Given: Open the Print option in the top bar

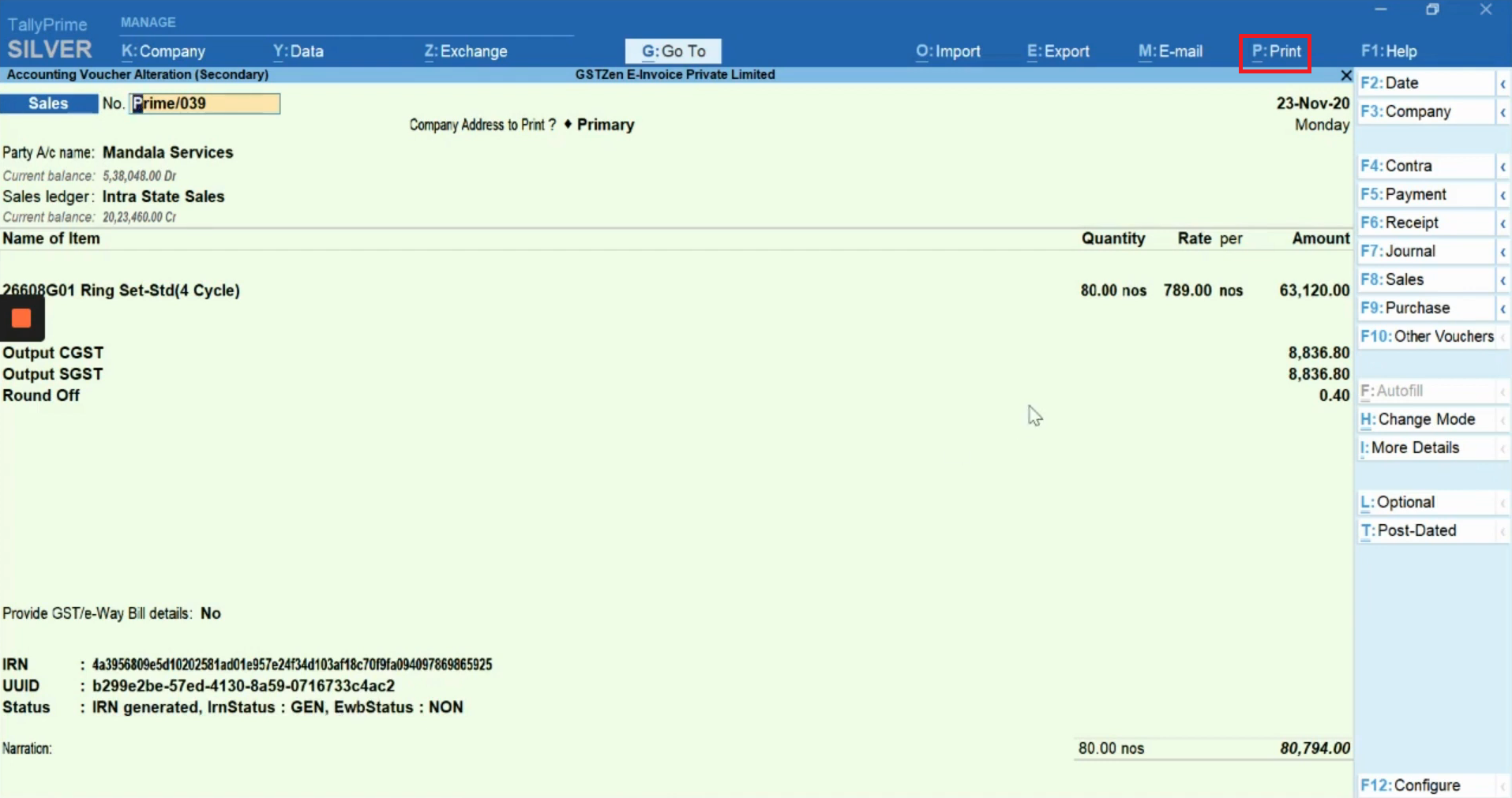Looking at the screenshot, I should click(1274, 51).
